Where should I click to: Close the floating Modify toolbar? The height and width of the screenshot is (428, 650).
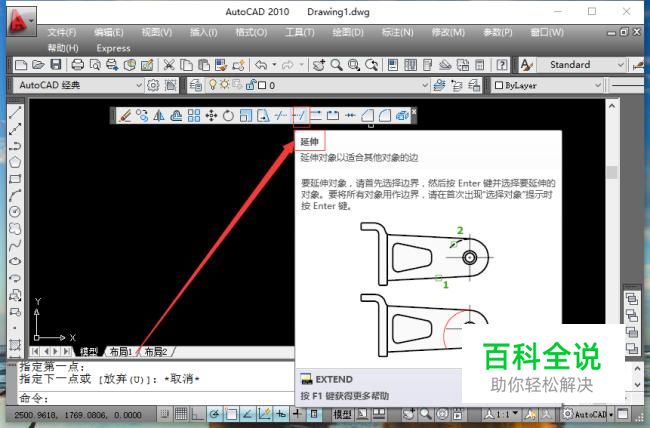point(414,111)
